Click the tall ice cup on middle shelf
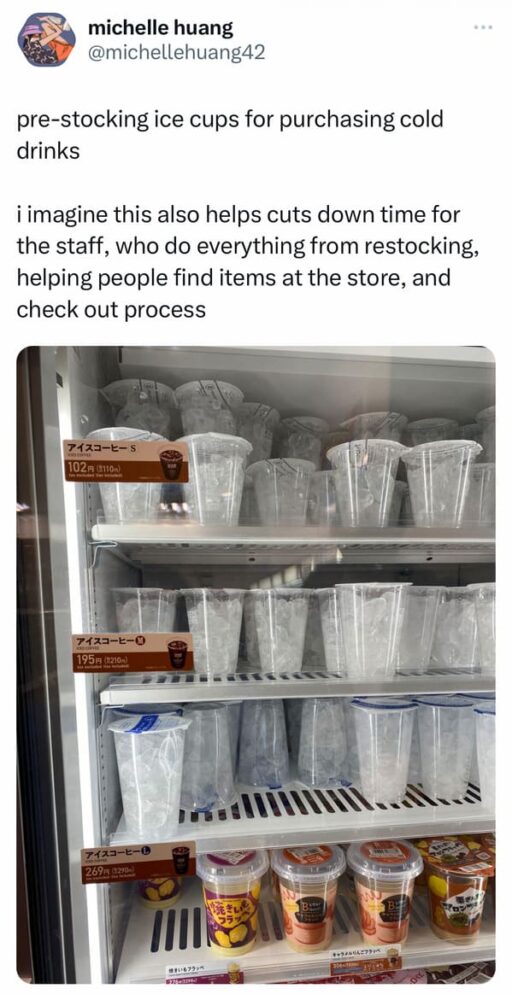Image resolution: width=512 pixels, height=1000 pixels. tap(372, 629)
